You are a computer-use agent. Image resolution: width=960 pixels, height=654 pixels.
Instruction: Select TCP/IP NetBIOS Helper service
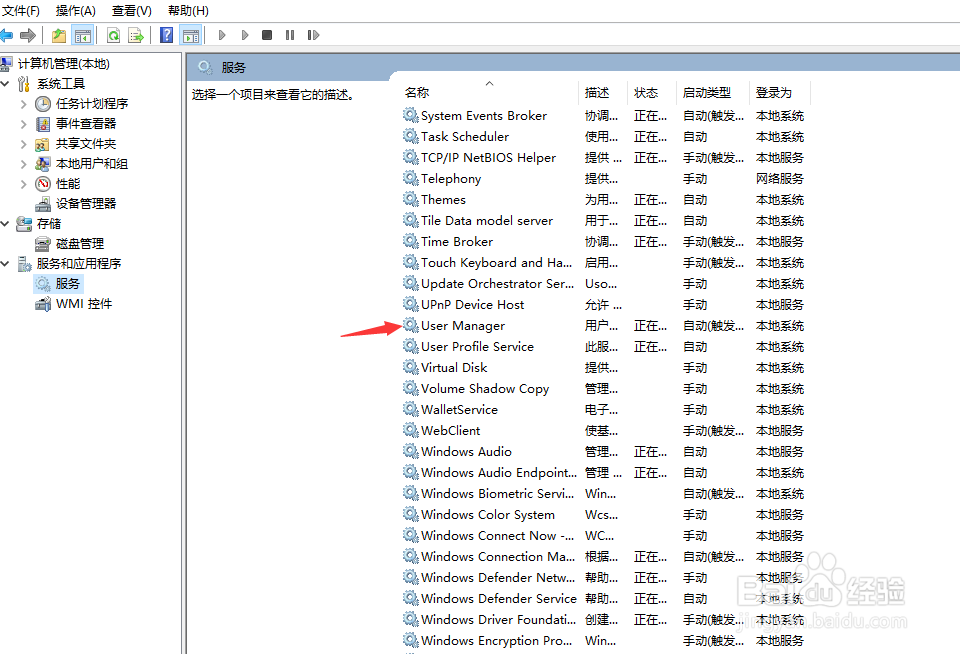(488, 157)
